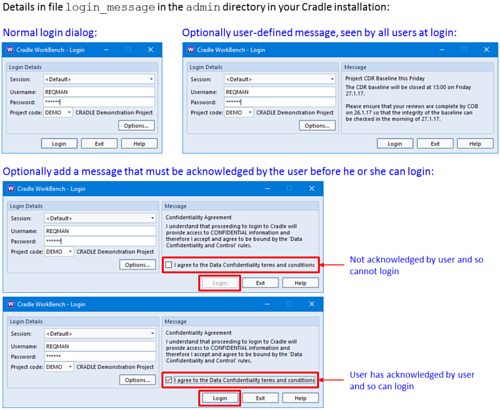This screenshot has height=410, width=500.
Task: Untick the checked Data Confidentiality agreement checkbox
Action: 169,380
